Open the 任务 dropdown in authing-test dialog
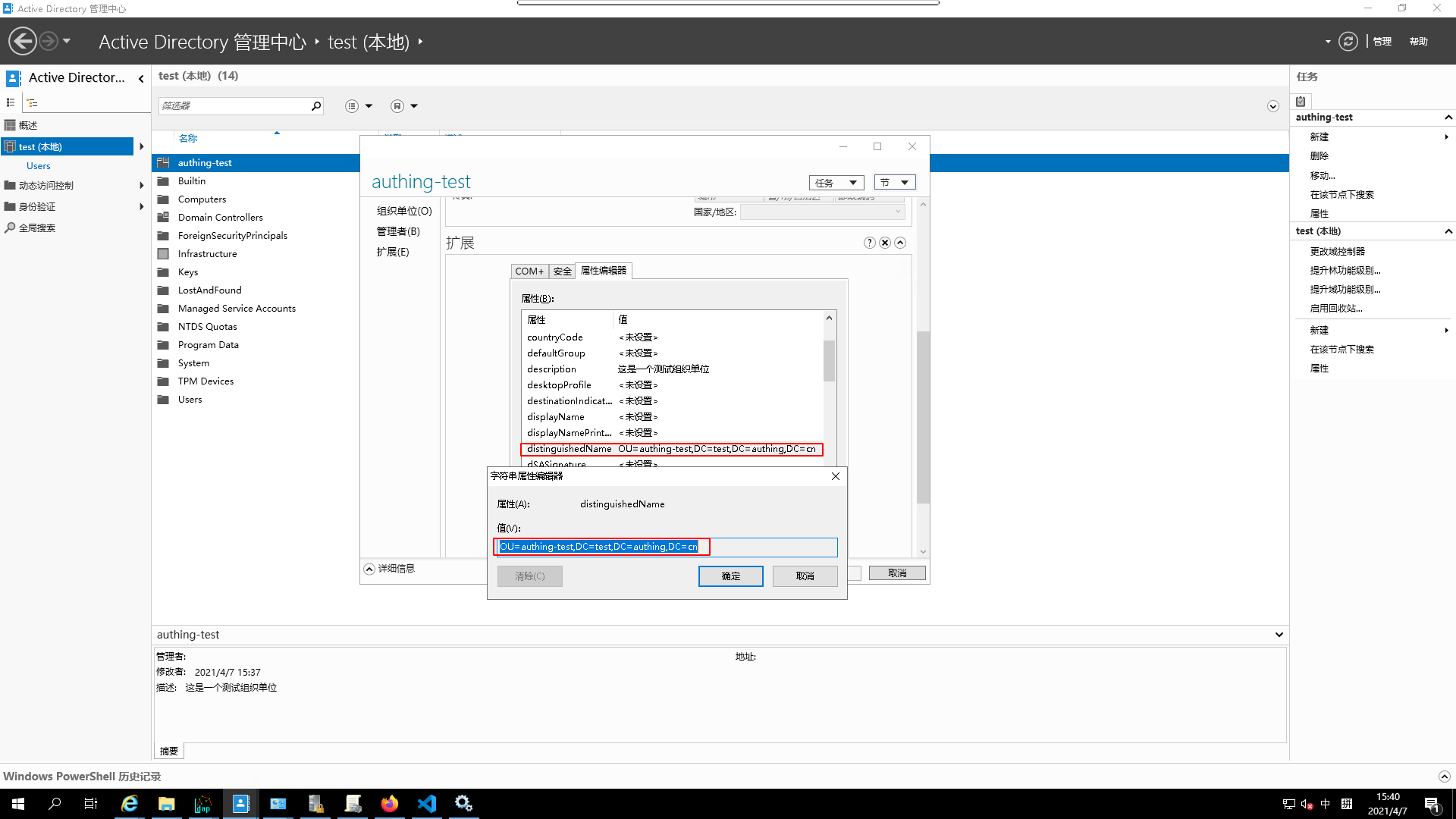The height and width of the screenshot is (819, 1456). pyautogui.click(x=836, y=182)
